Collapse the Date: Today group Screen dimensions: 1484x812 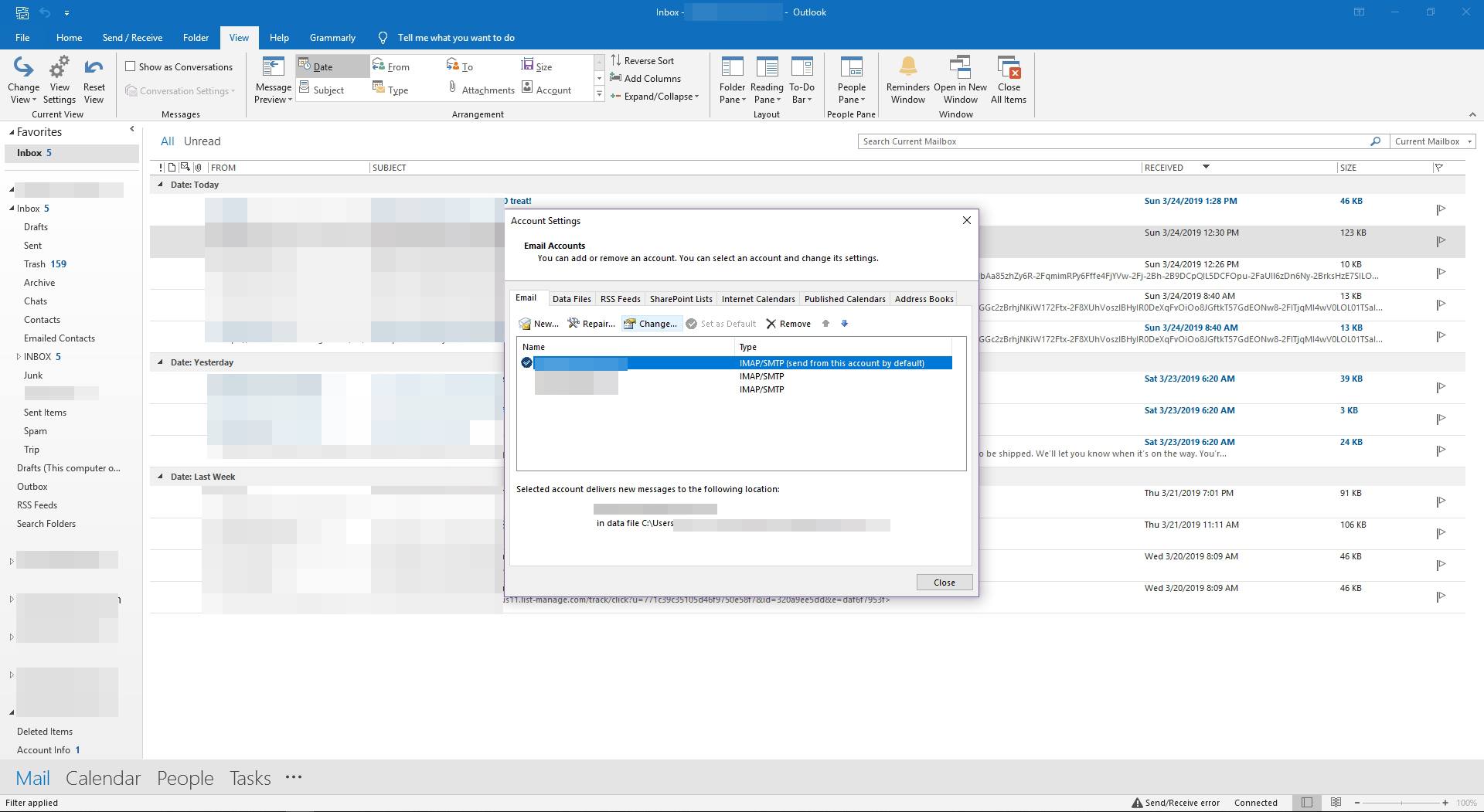click(160, 185)
